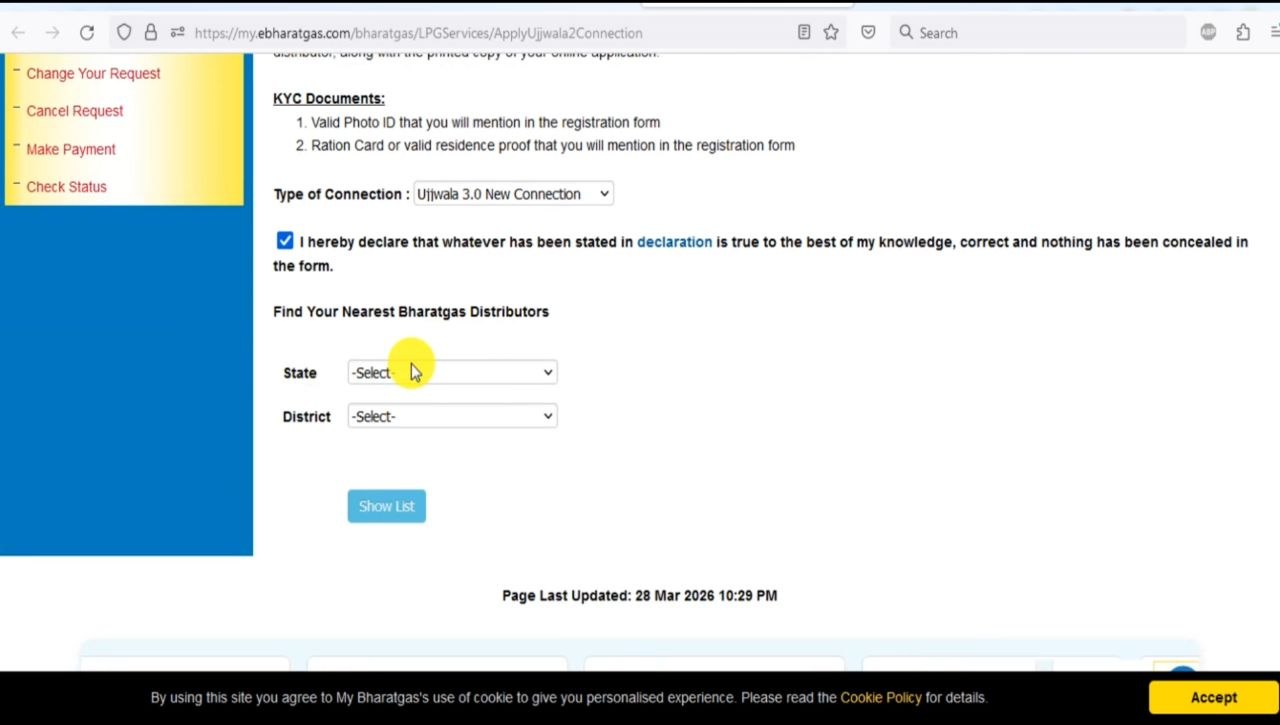
Task: Go to Make Payment in sidebar
Action: [x=71, y=149]
